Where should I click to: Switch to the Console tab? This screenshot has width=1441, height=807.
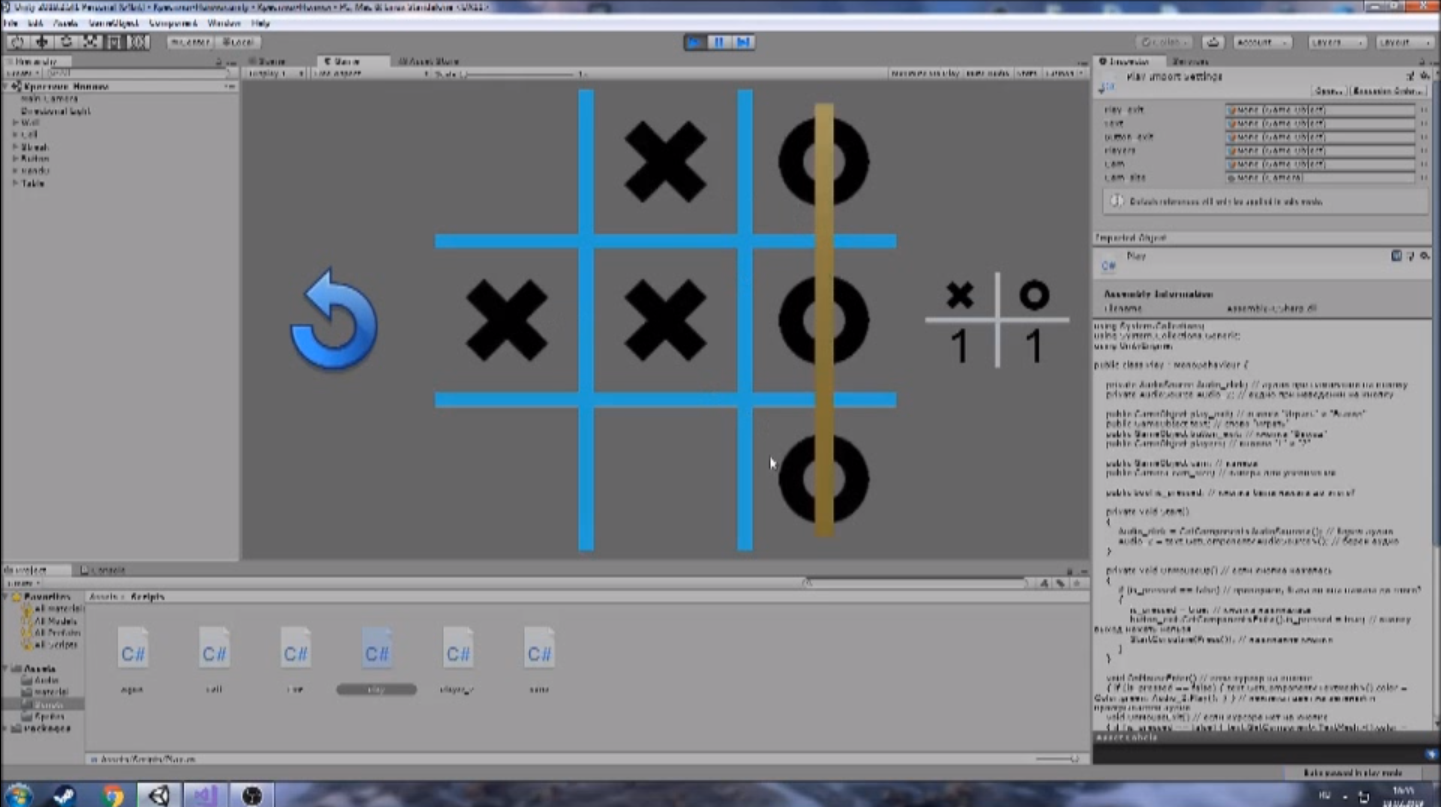pos(103,570)
